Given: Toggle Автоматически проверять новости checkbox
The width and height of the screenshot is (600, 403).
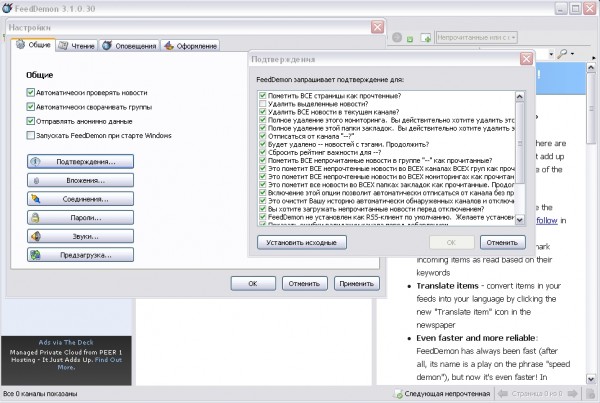Looking at the screenshot, I should coord(31,92).
